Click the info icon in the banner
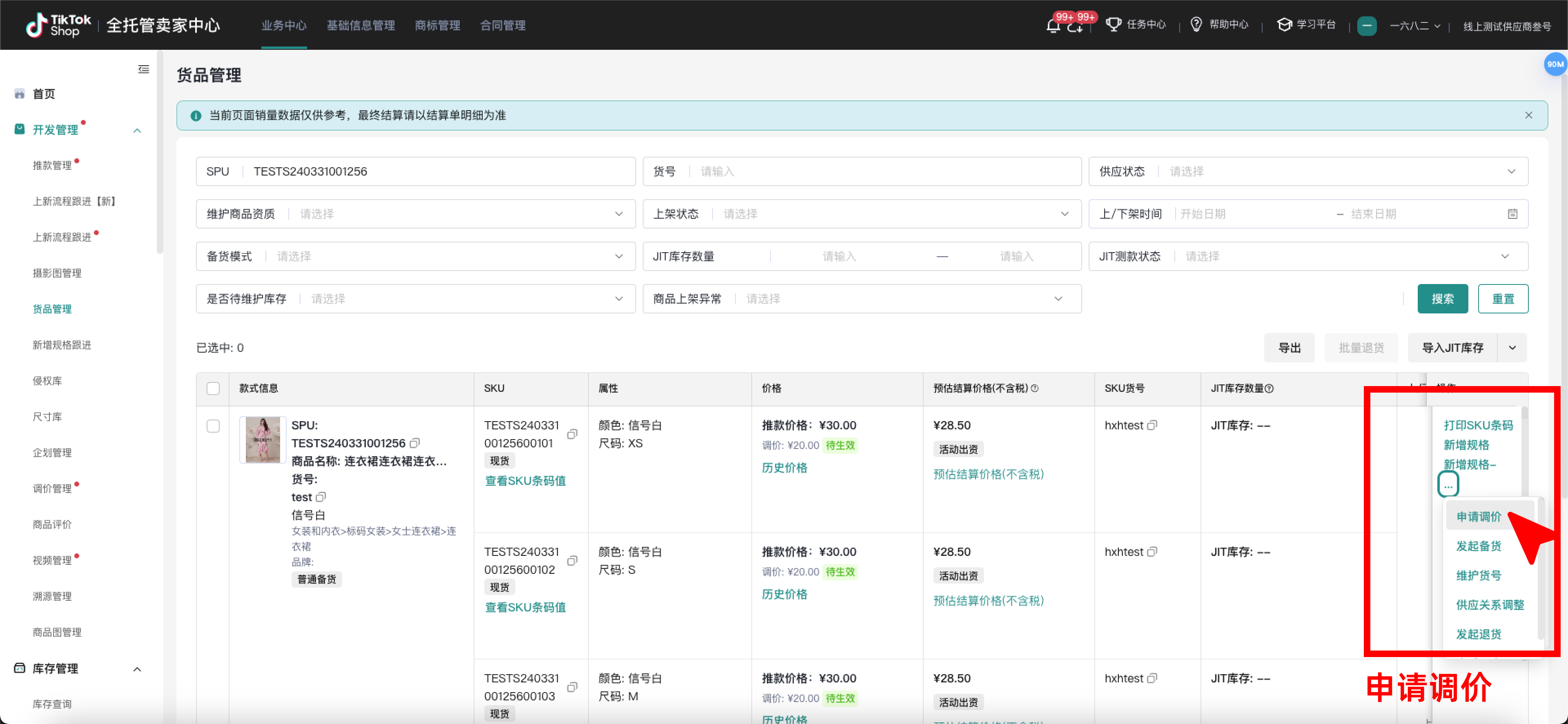 coord(196,115)
